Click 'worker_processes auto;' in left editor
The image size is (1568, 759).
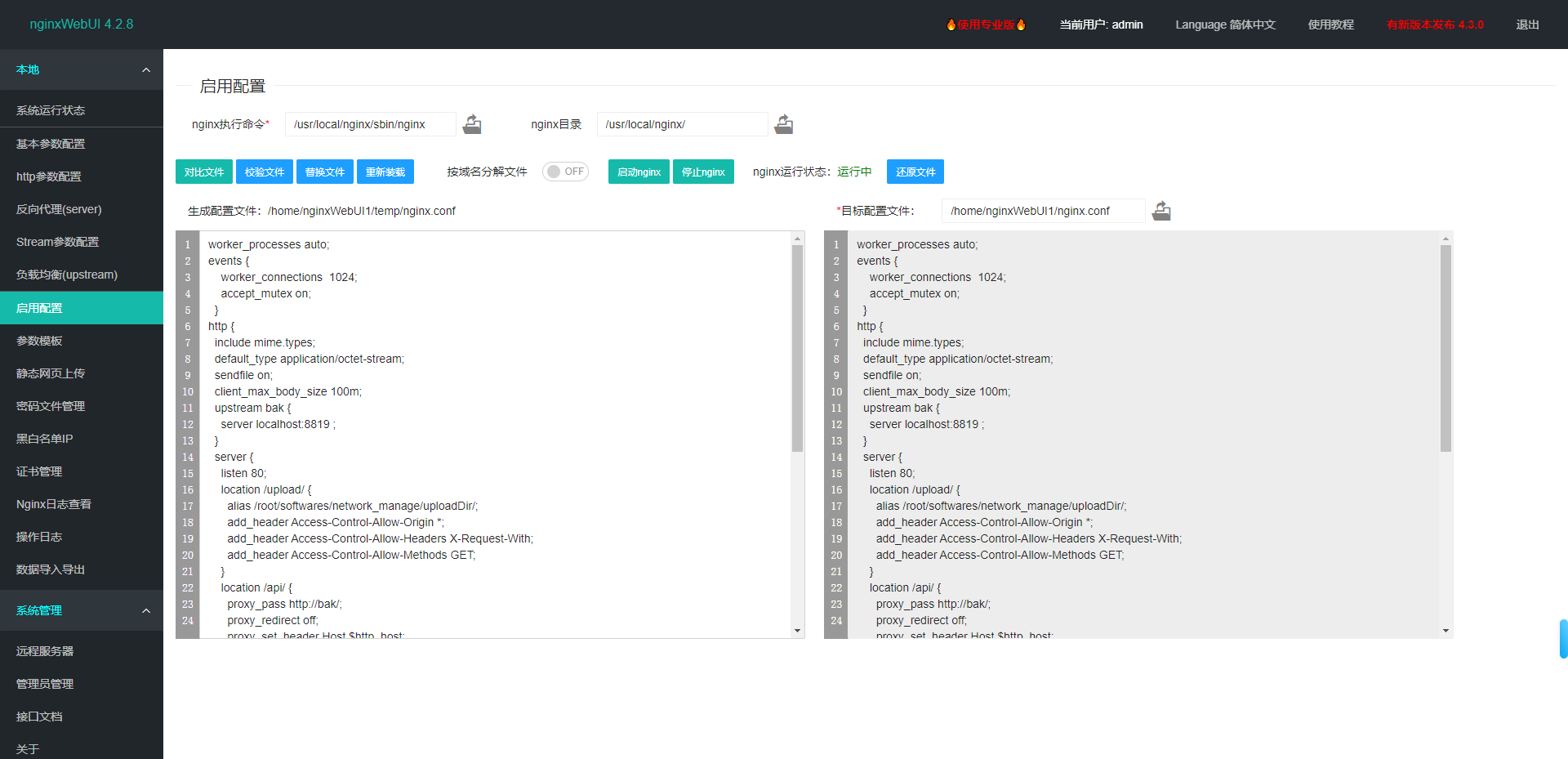[x=269, y=244]
